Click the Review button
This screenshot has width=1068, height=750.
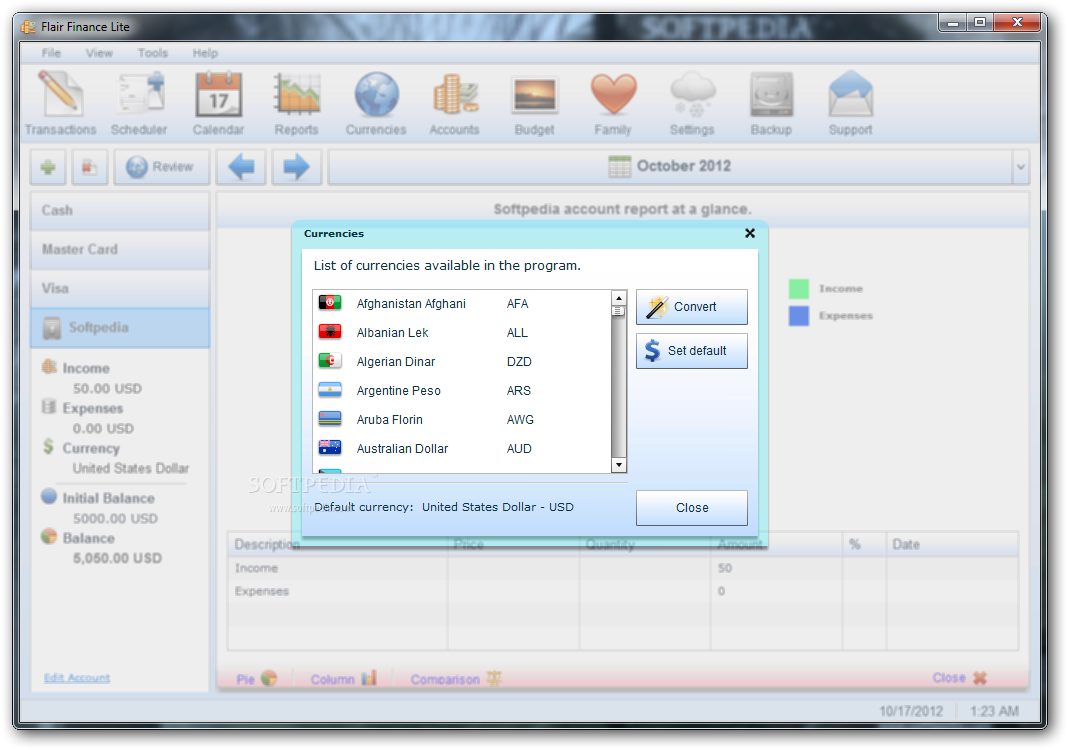coord(161,167)
